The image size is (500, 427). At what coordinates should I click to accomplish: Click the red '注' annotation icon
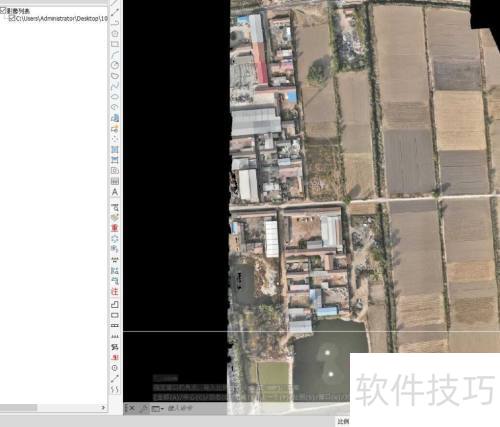[x=115, y=291]
